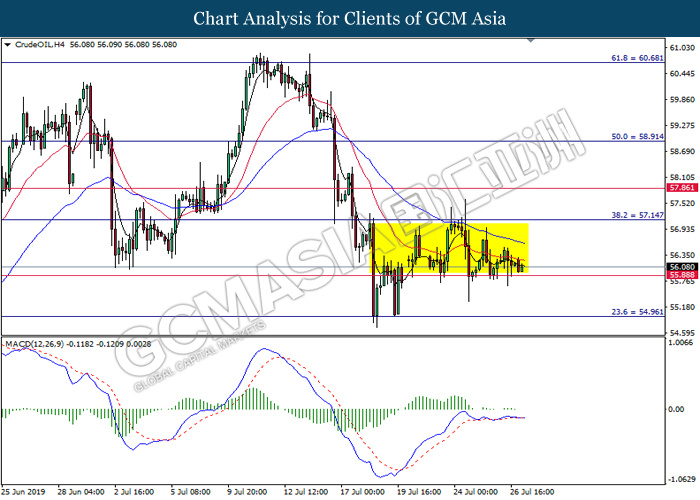Click the 12 Jul 12:00 time label
Image resolution: width=700 pixels, height=500 pixels.
(306, 492)
